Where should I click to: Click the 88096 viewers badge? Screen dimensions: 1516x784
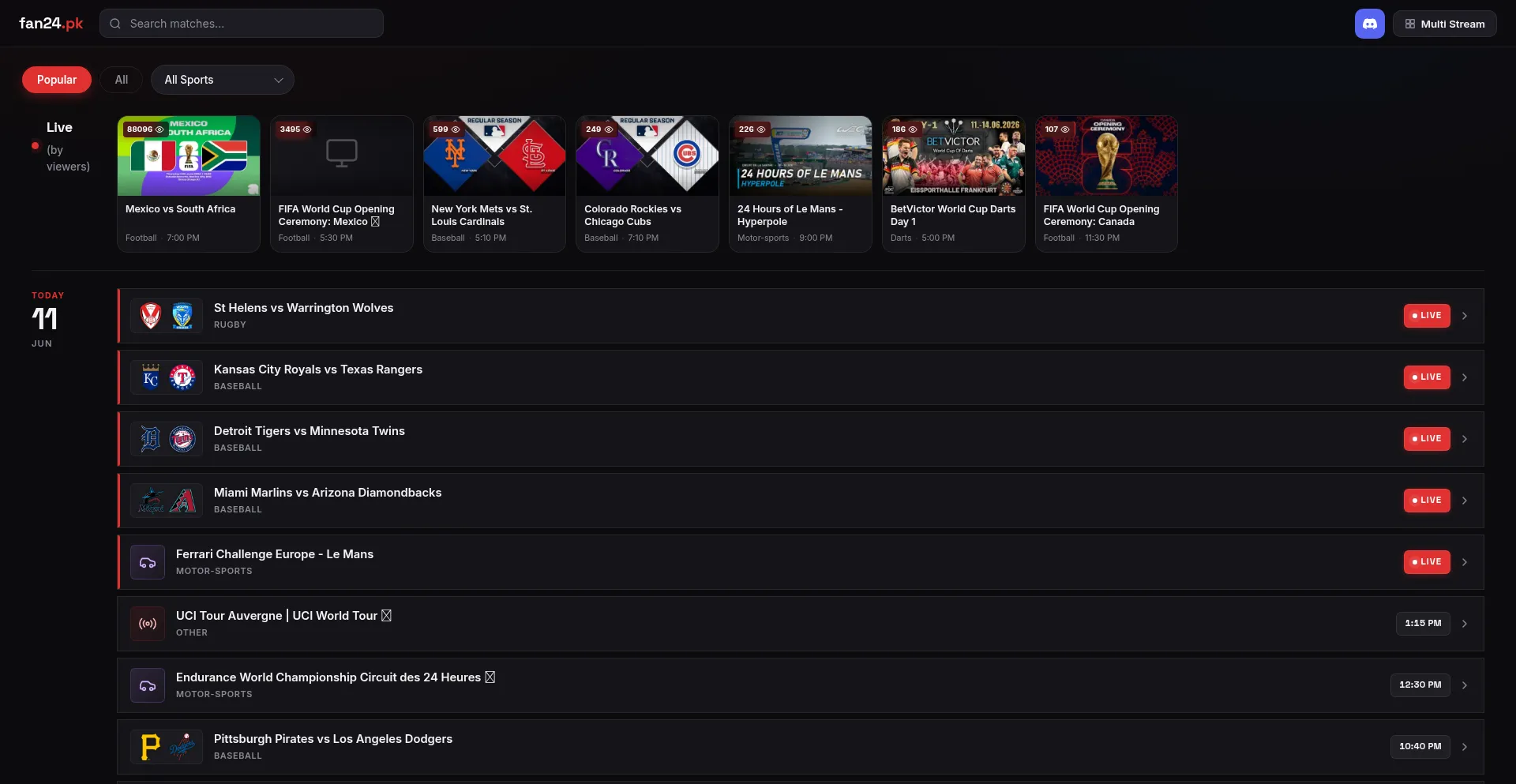[145, 129]
